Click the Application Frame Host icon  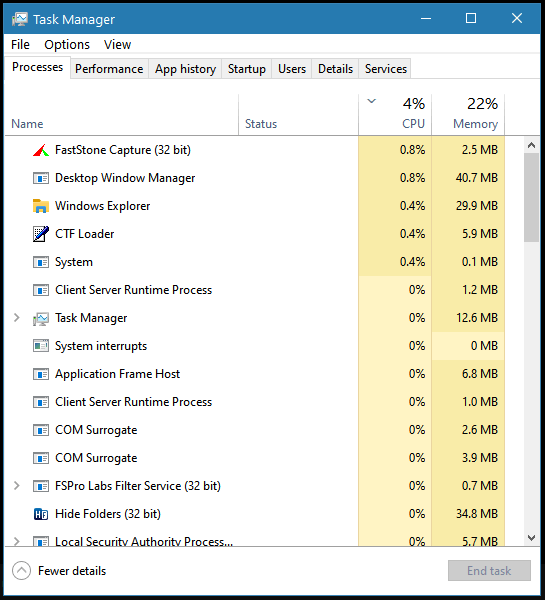(x=41, y=374)
